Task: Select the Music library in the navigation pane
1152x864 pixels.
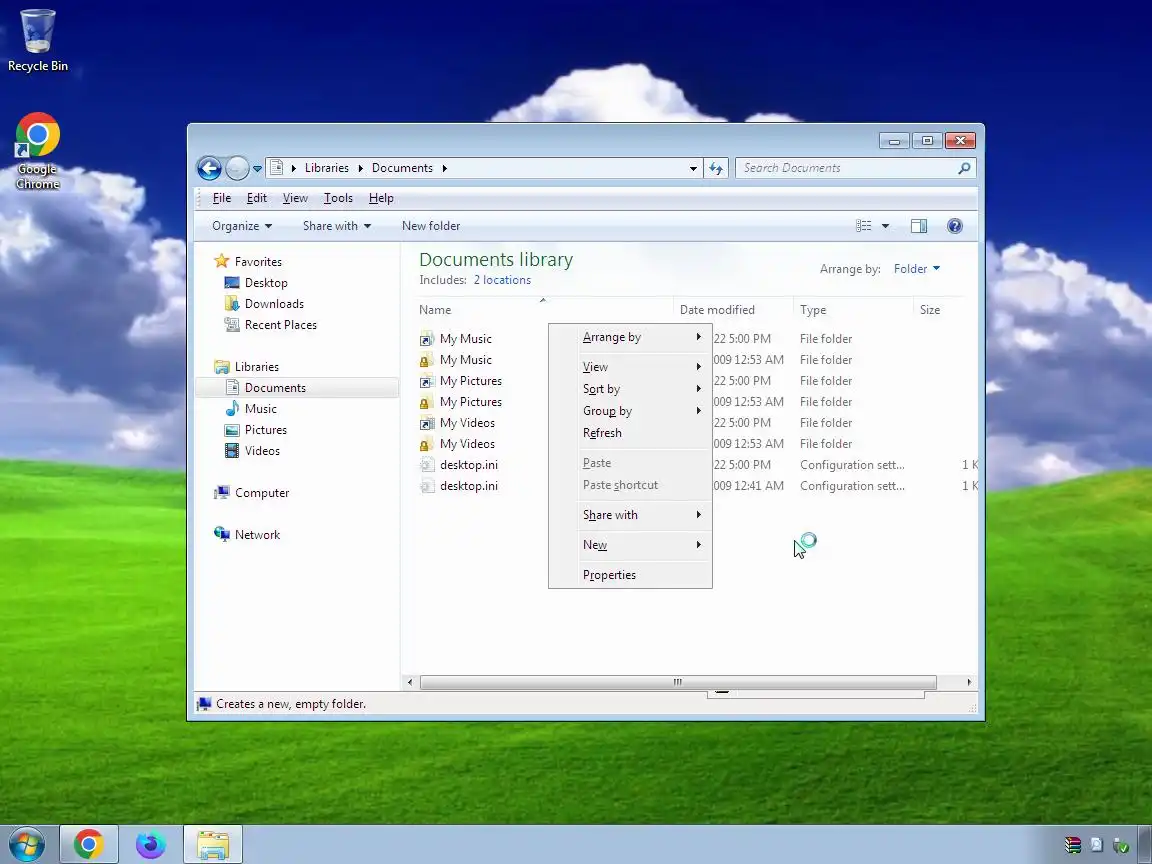Action: (x=260, y=408)
